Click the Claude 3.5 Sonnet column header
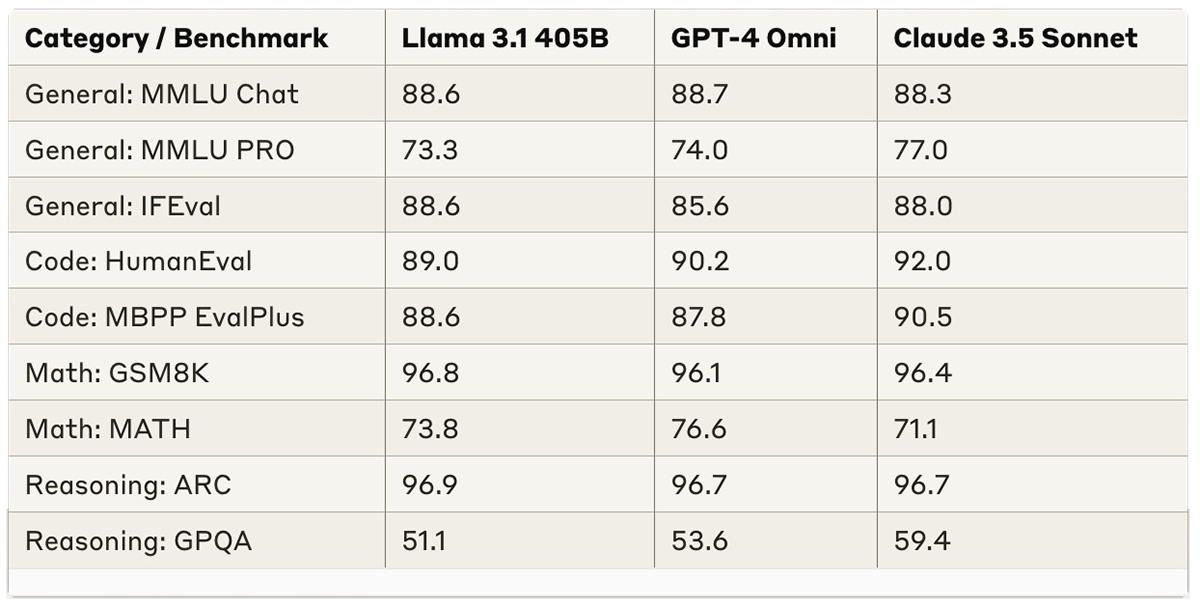This screenshot has width=1200, height=608. [1015, 39]
